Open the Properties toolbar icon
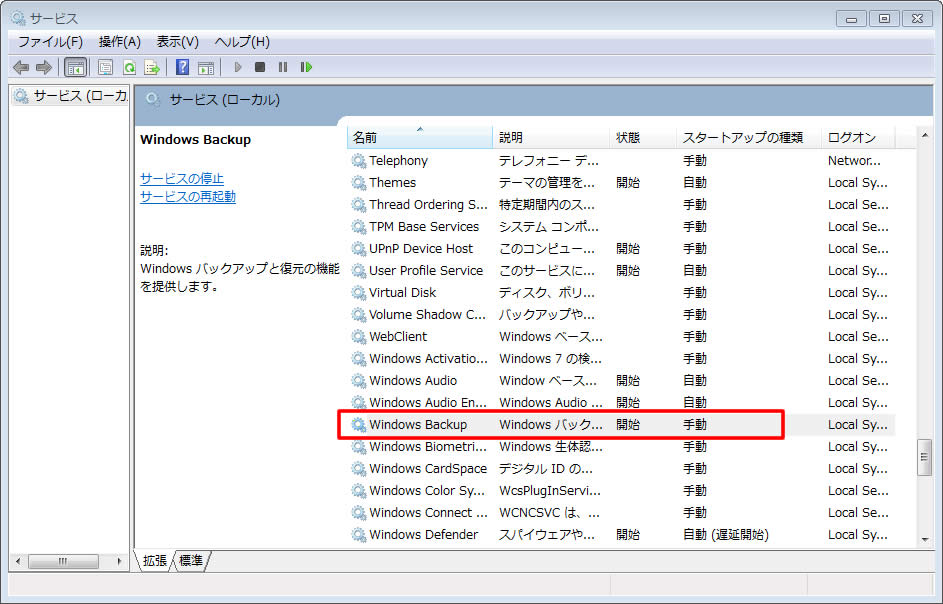 (x=105, y=67)
